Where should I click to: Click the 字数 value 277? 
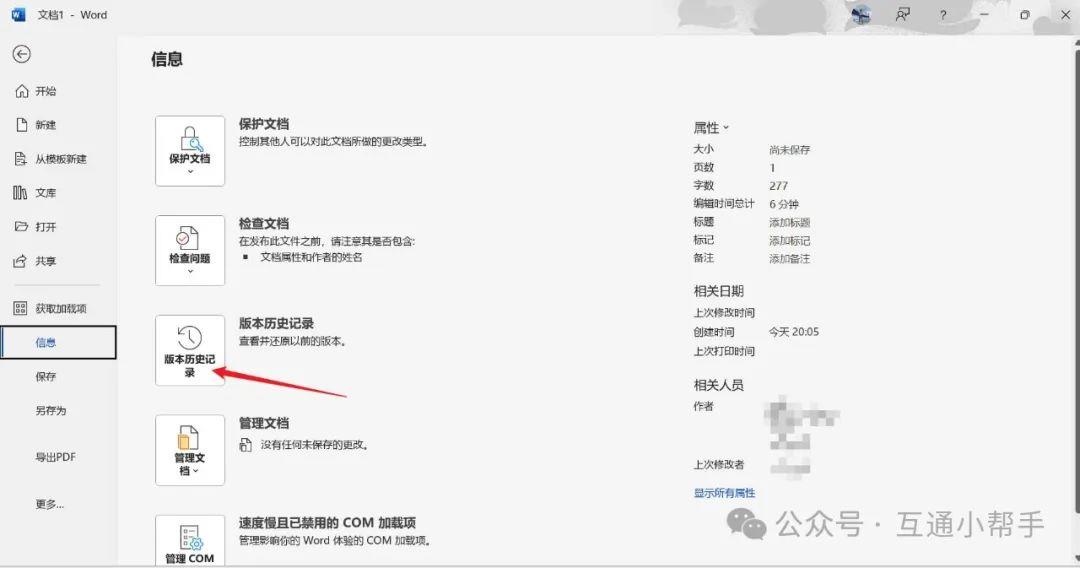coord(778,186)
